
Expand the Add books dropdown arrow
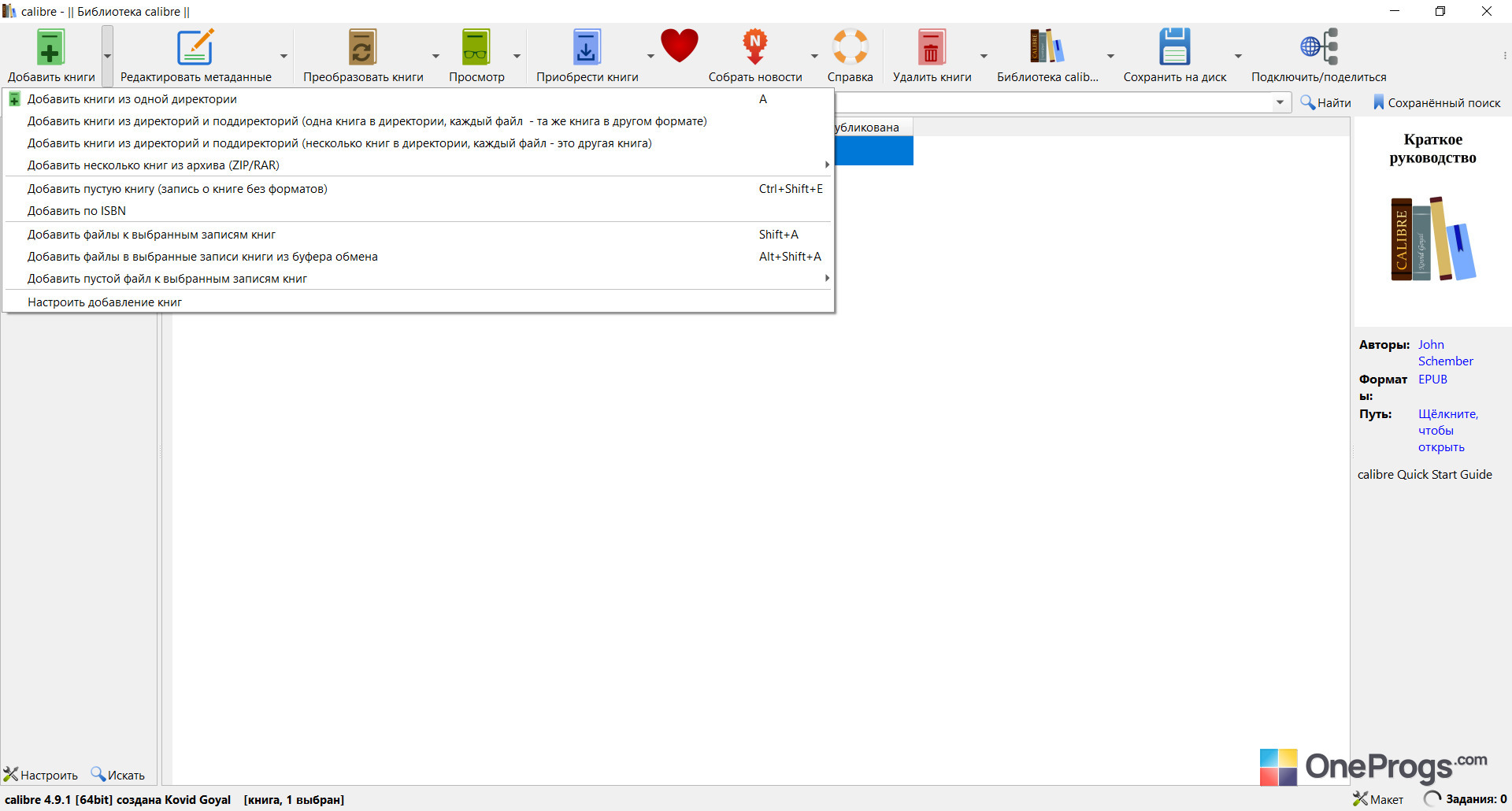108,56
